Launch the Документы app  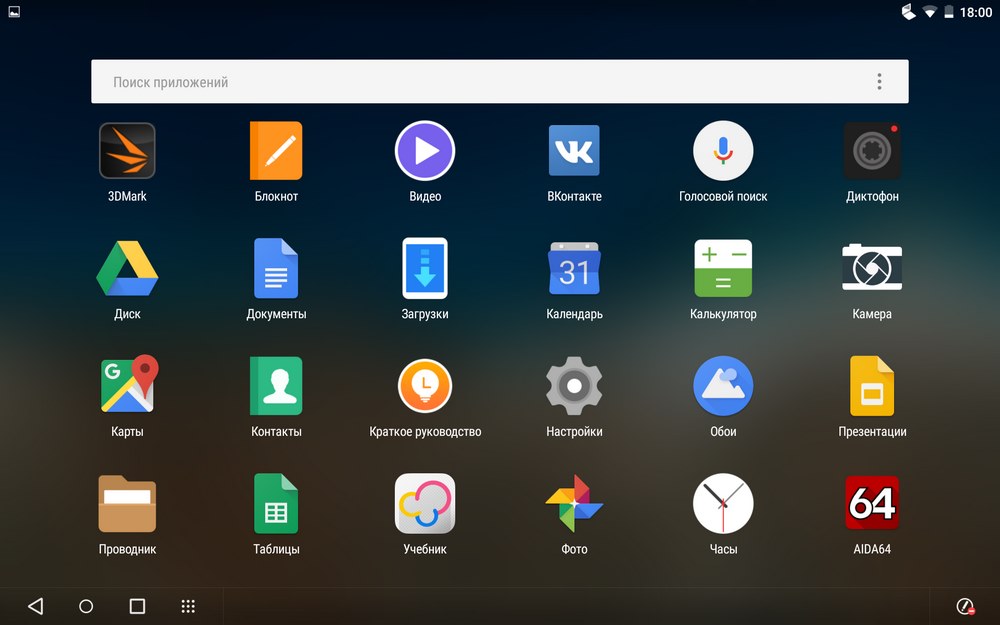(276, 268)
